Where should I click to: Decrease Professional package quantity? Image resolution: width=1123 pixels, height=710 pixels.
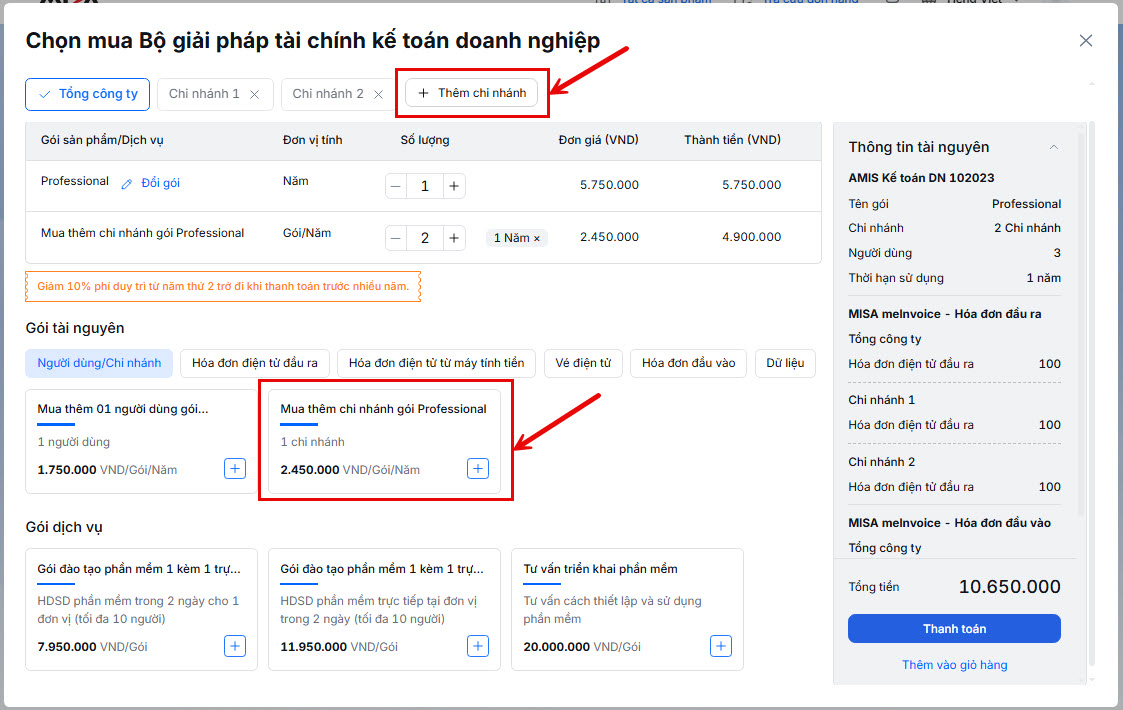click(x=395, y=186)
